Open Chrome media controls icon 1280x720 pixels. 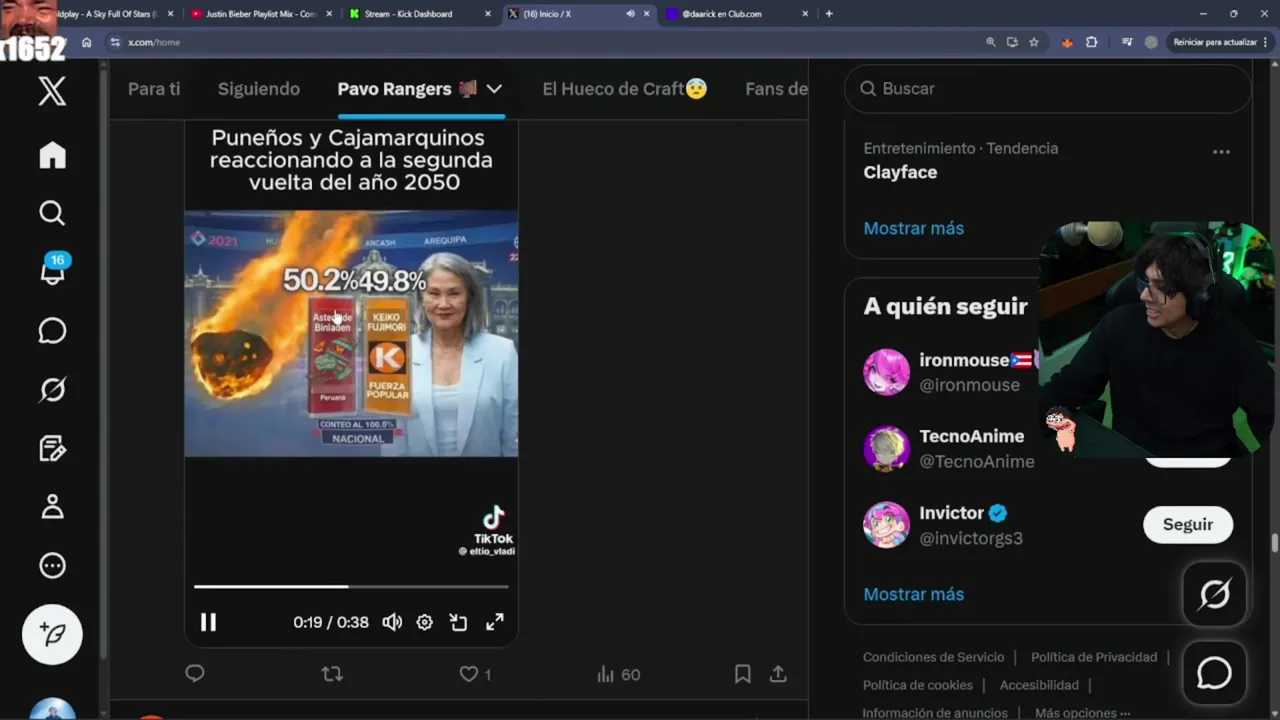(x=1127, y=42)
